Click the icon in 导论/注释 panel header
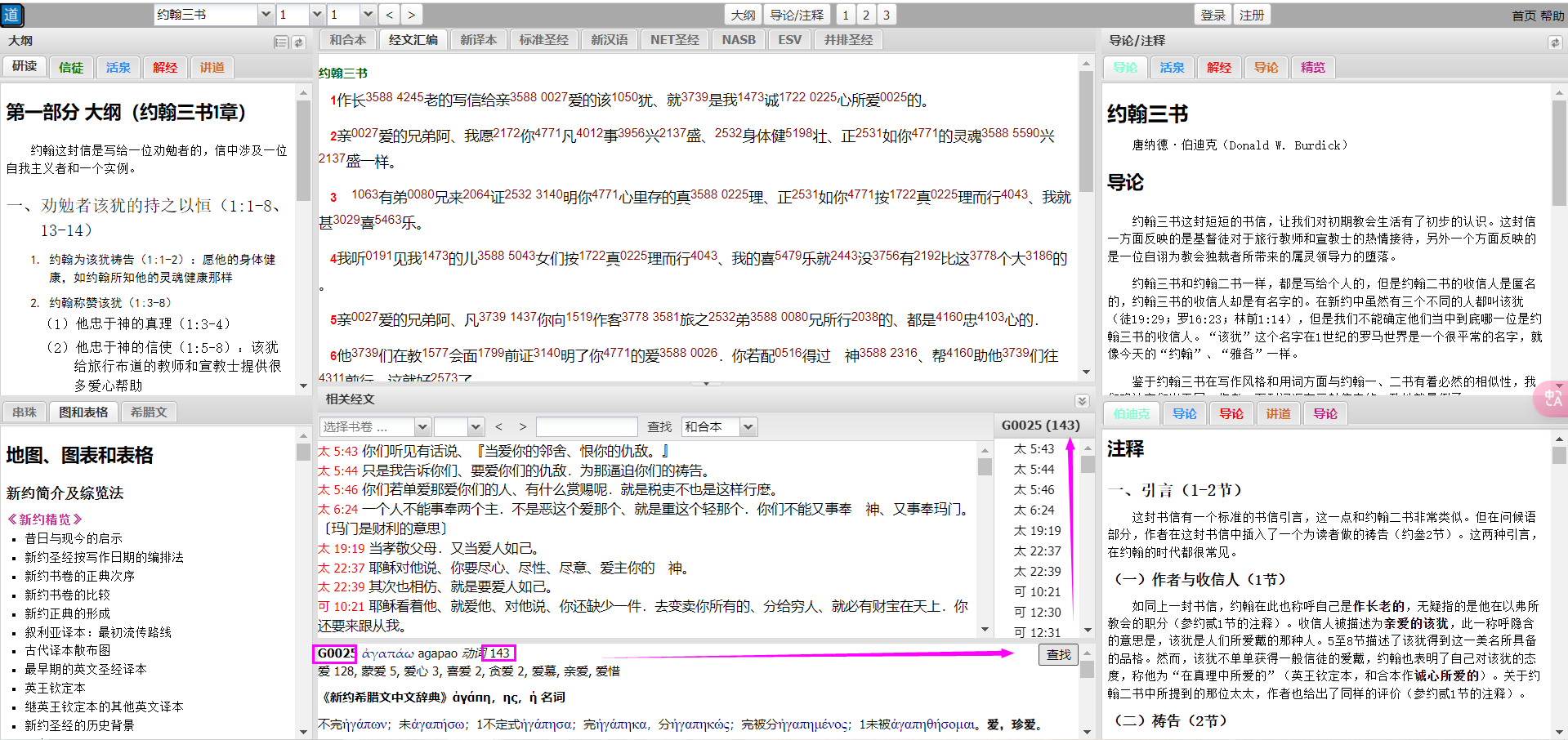This screenshot has height=740, width=1568. click(x=1554, y=42)
